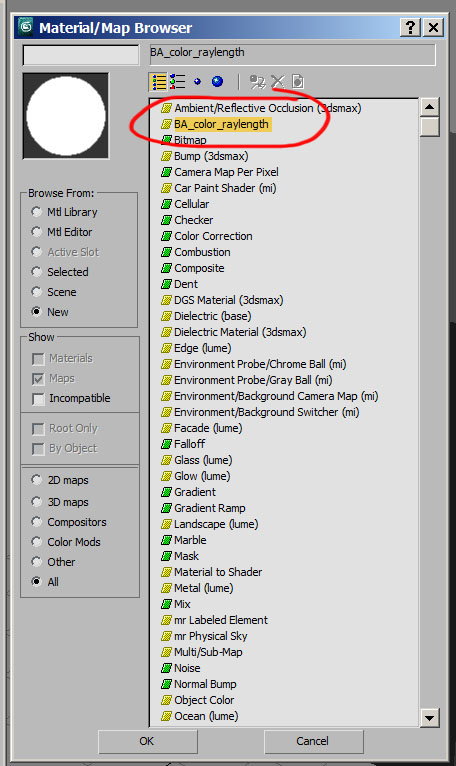Click the icon beside Ocean (lume)
This screenshot has height=766, width=456.
[x=167, y=716]
